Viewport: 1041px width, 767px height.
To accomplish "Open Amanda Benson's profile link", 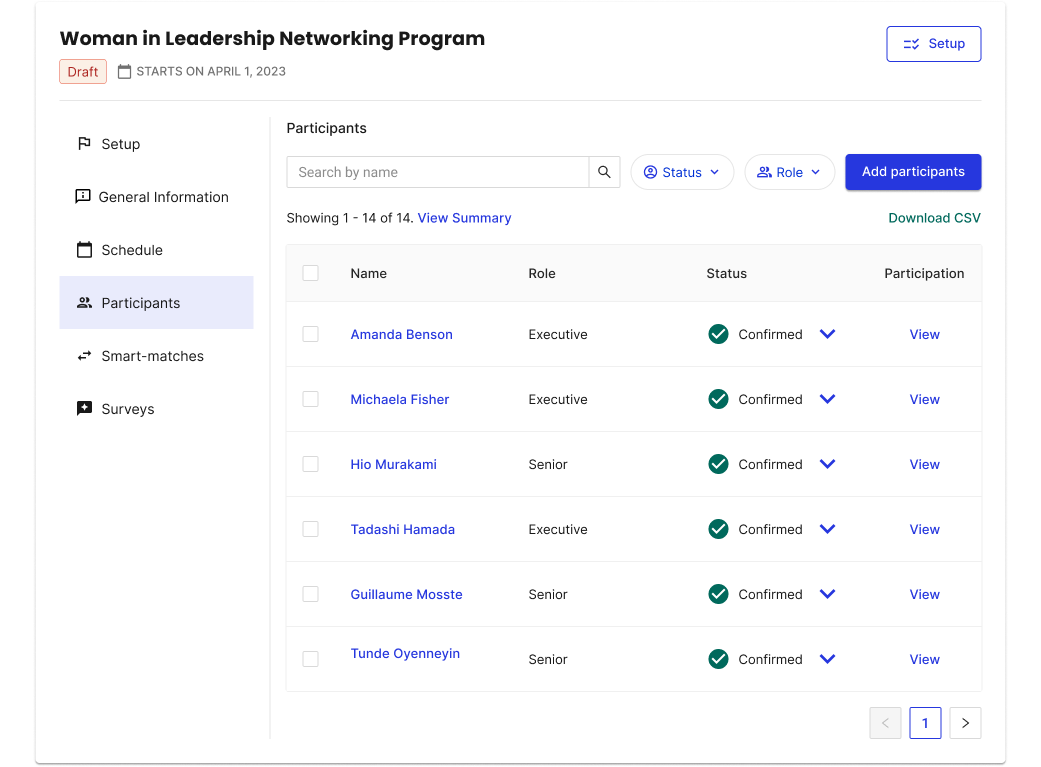I will coord(402,334).
